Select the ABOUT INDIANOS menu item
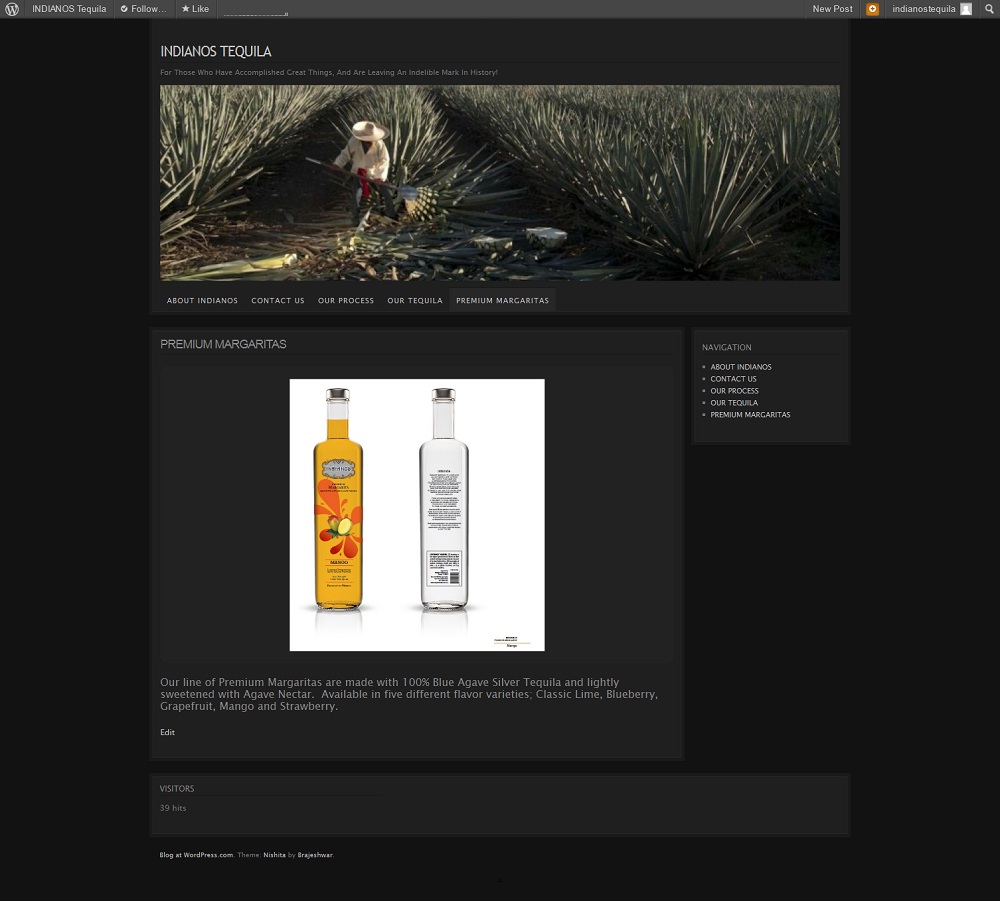This screenshot has width=1000, height=901. tap(202, 300)
